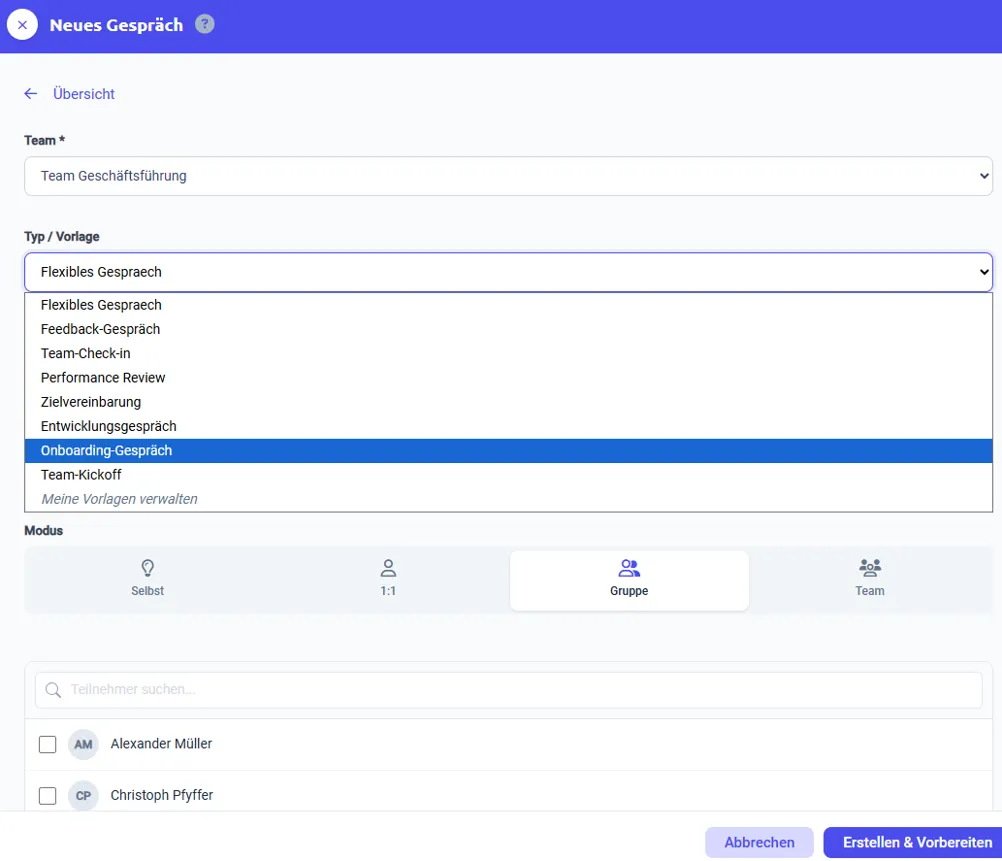Choose Flexibles Gespraech from the list
The image size is (1002, 861).
point(508,305)
